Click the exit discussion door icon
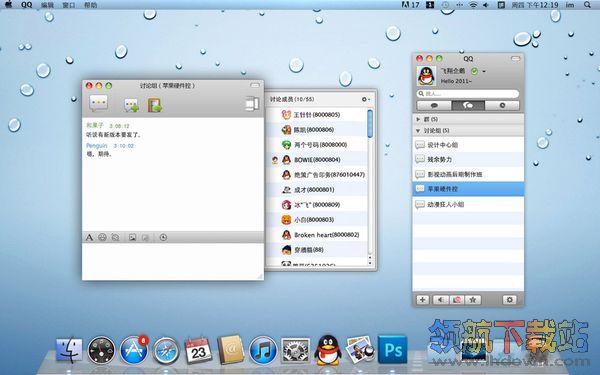The width and height of the screenshot is (600, 375). [155, 105]
